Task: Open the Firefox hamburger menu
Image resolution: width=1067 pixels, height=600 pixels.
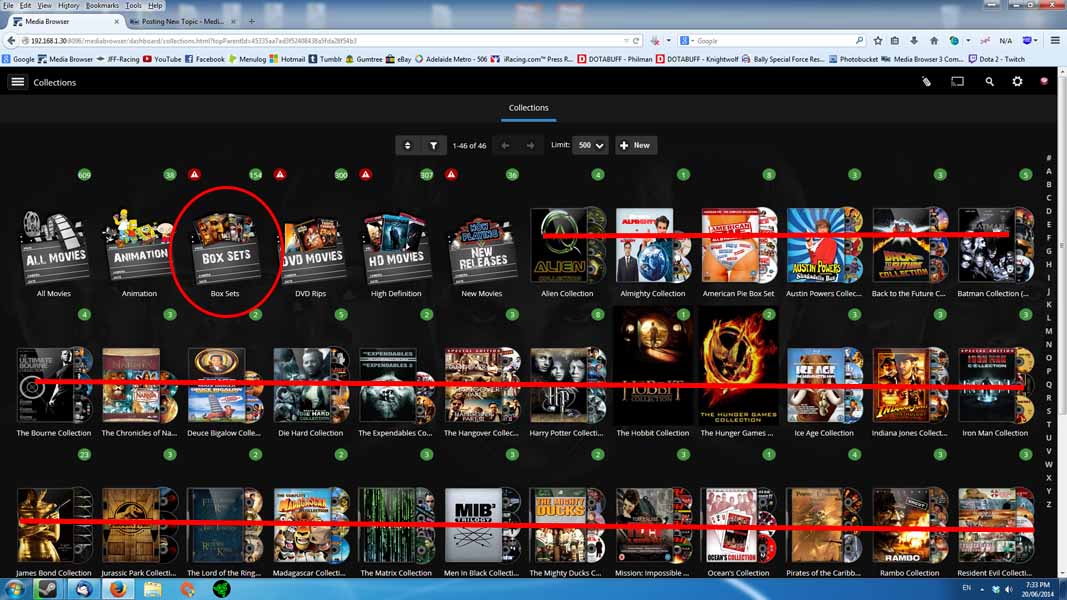Action: point(1055,41)
